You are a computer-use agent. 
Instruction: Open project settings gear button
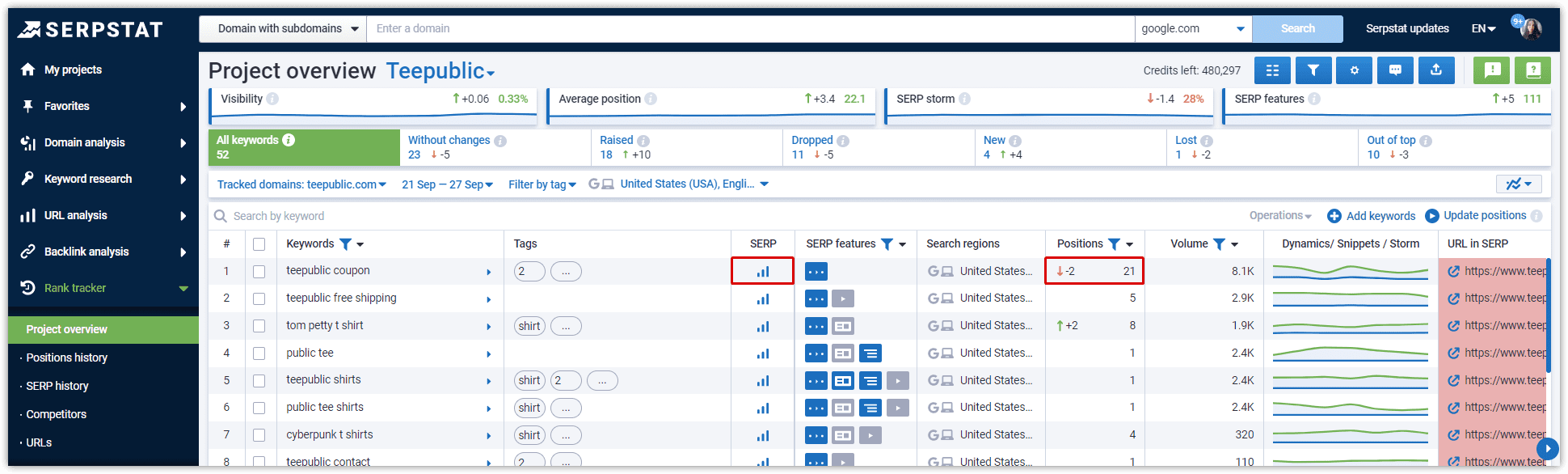tap(1354, 70)
